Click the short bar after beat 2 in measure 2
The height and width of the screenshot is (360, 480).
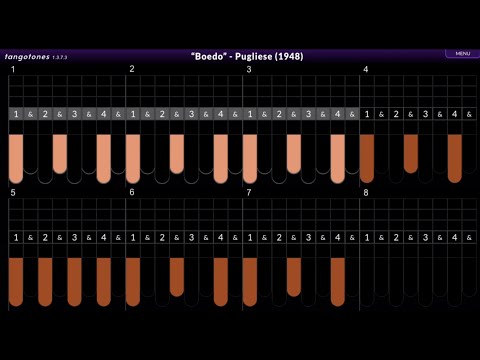click(177, 154)
